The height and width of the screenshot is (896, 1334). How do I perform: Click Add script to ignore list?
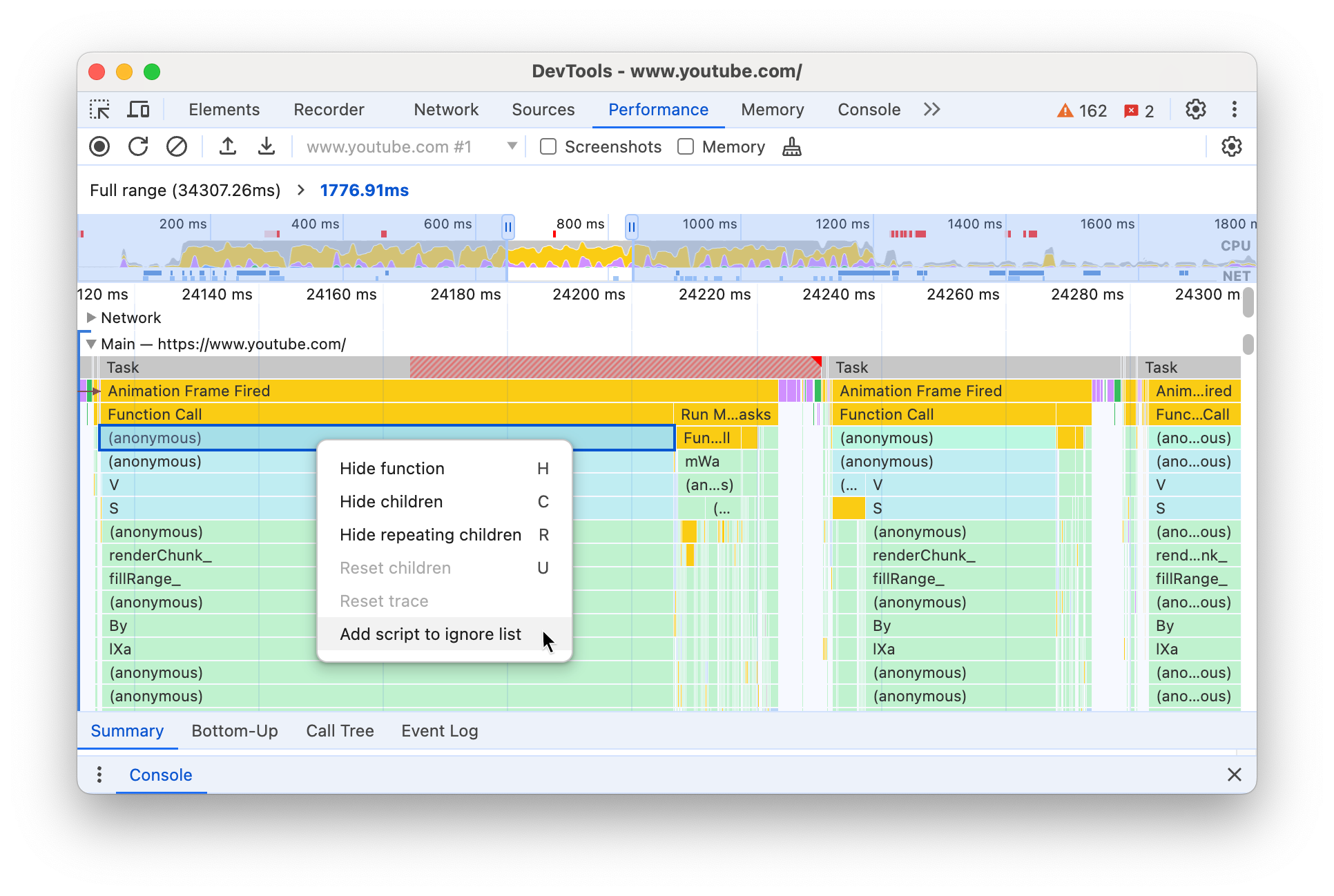click(x=431, y=634)
